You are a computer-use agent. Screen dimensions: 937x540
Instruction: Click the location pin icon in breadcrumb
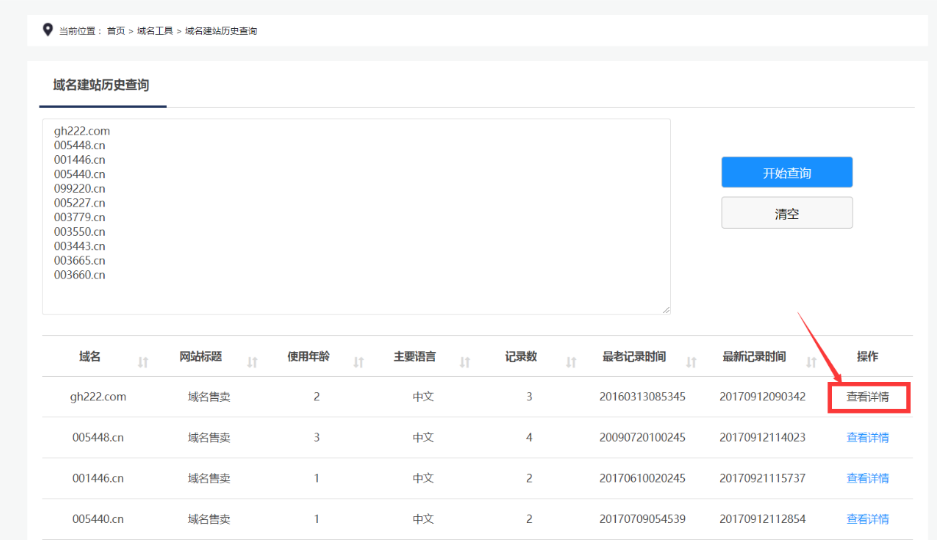(x=48, y=29)
